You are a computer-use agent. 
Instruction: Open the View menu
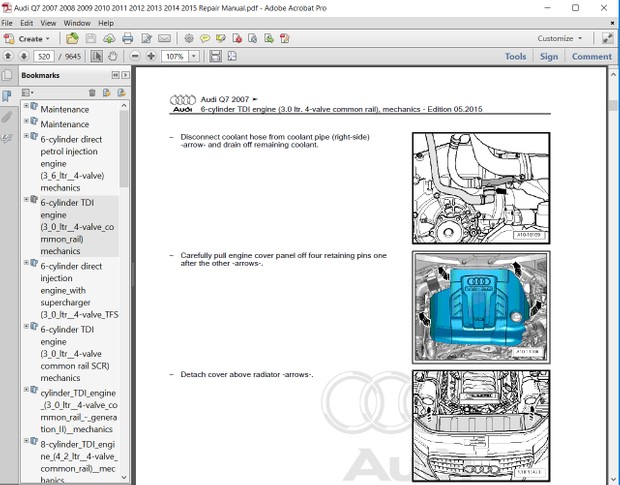click(x=48, y=23)
